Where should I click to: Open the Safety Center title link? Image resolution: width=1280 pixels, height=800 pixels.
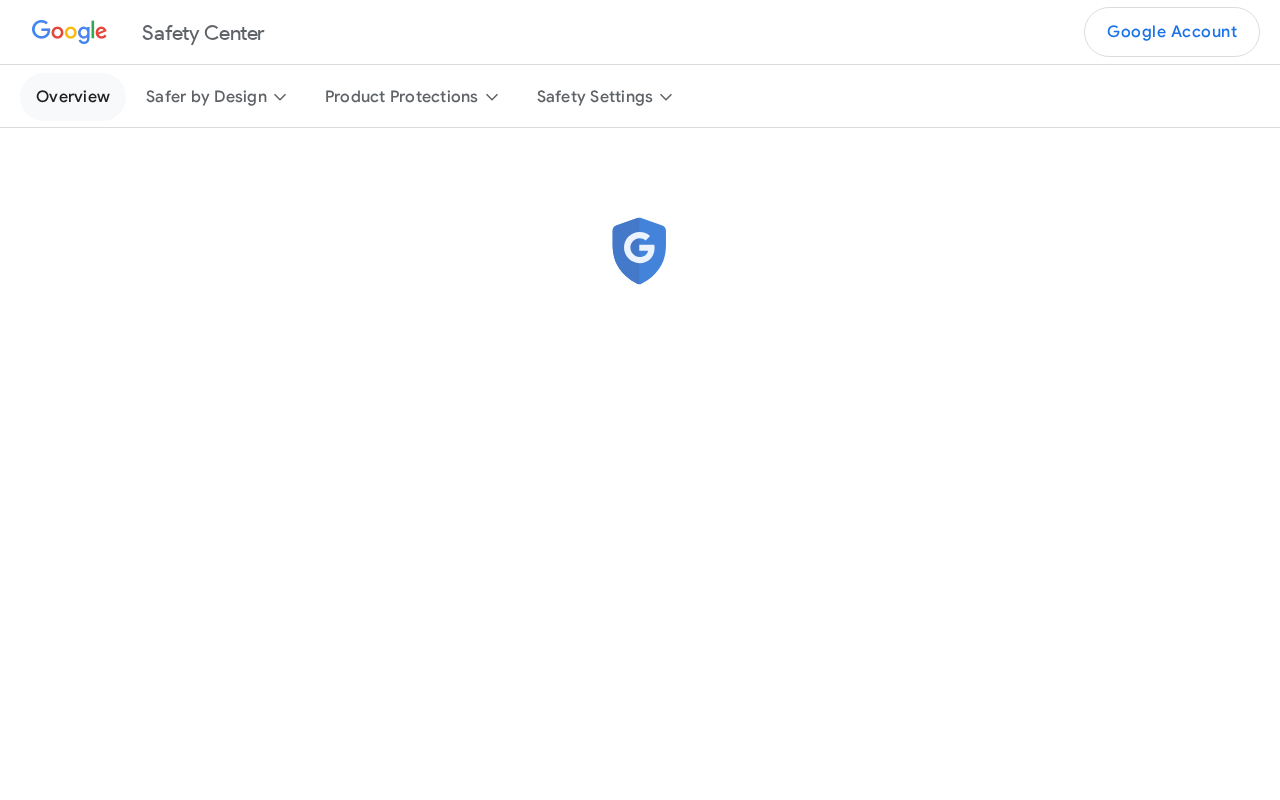(x=203, y=33)
